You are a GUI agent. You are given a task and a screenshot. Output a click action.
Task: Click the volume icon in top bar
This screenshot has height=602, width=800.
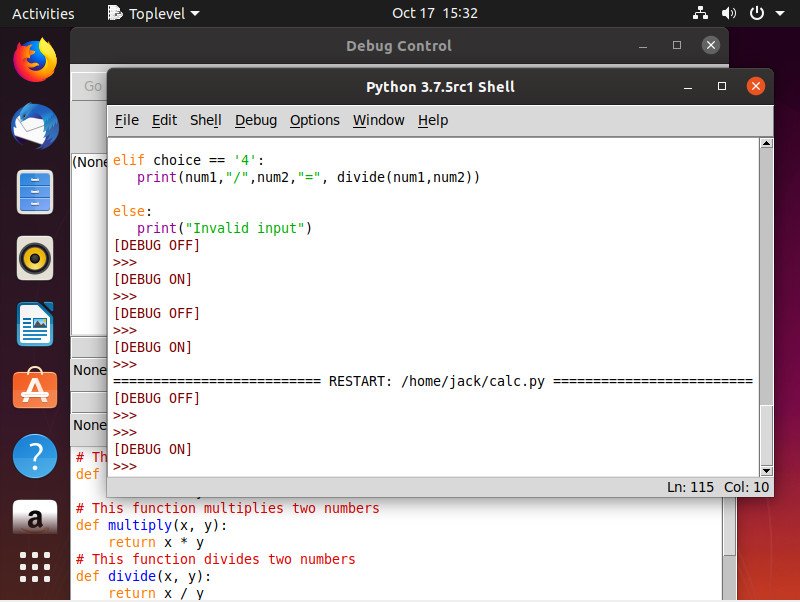point(729,13)
